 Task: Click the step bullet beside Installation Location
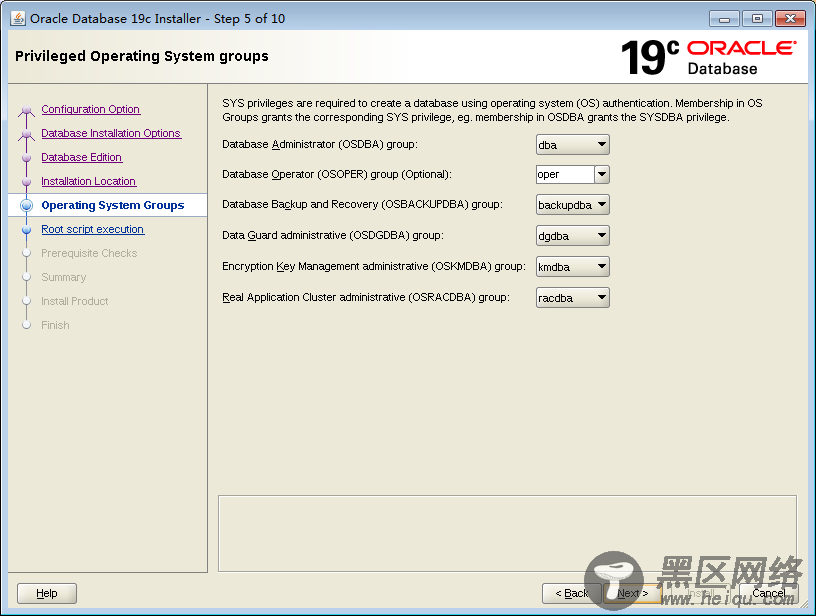(27, 182)
